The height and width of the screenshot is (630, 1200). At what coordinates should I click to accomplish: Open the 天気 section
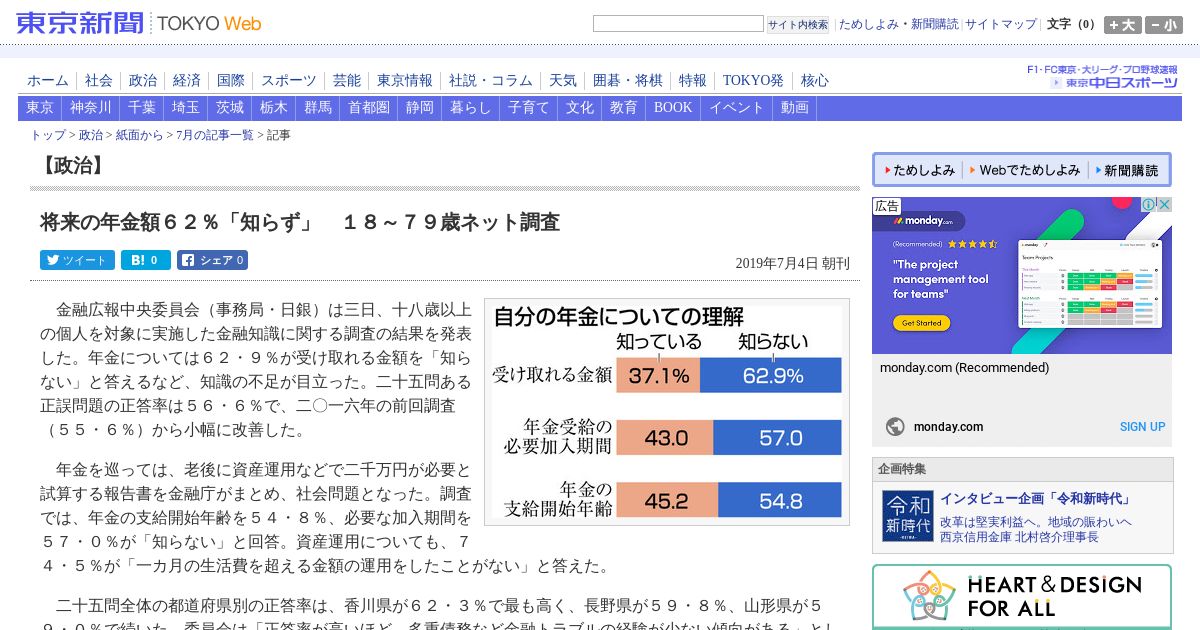click(x=563, y=81)
